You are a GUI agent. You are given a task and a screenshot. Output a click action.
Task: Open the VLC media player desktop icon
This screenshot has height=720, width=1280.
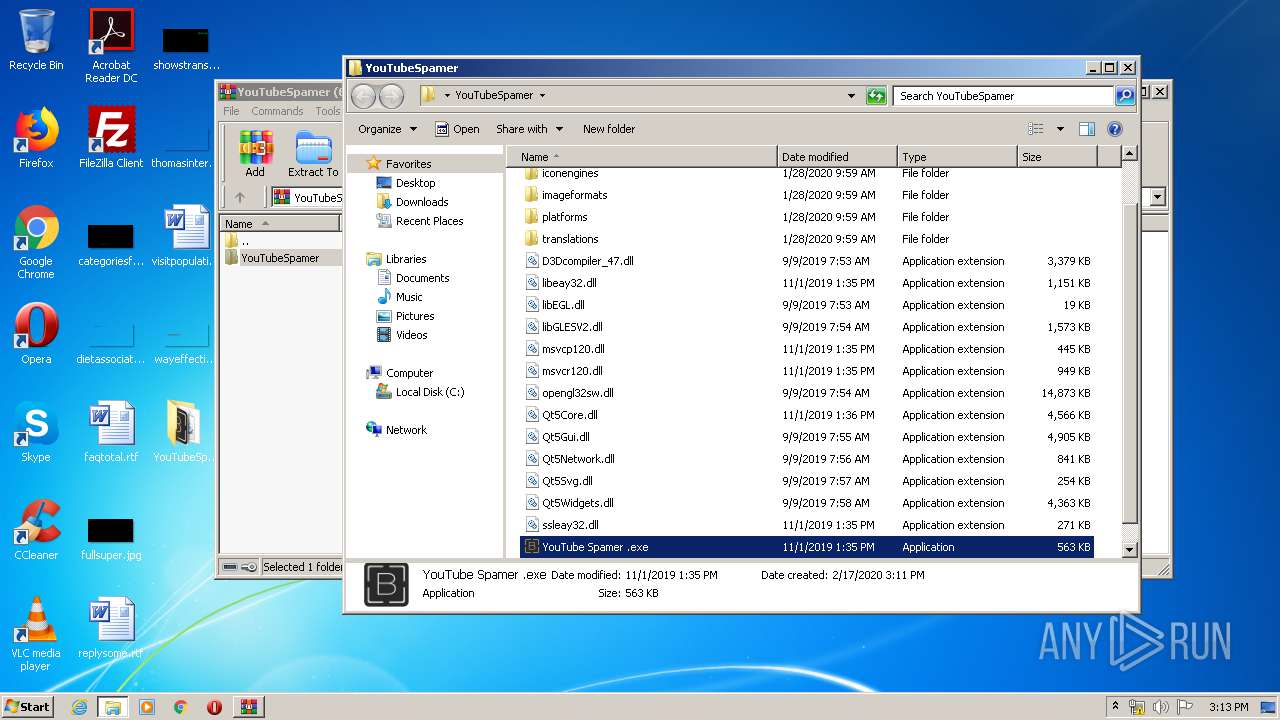click(x=36, y=634)
